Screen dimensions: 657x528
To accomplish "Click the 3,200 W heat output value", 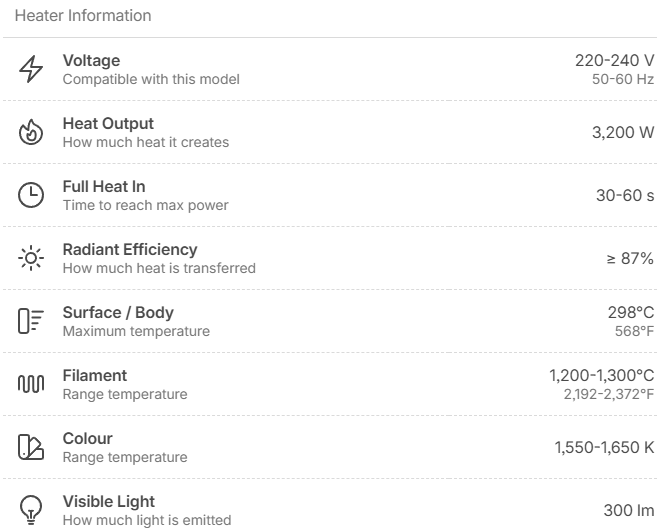I will tap(623, 132).
